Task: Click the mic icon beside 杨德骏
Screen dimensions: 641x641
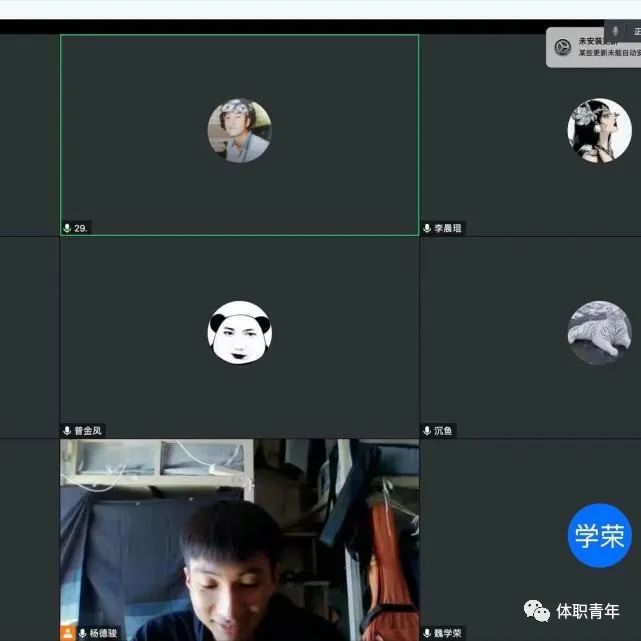Action: (83, 633)
